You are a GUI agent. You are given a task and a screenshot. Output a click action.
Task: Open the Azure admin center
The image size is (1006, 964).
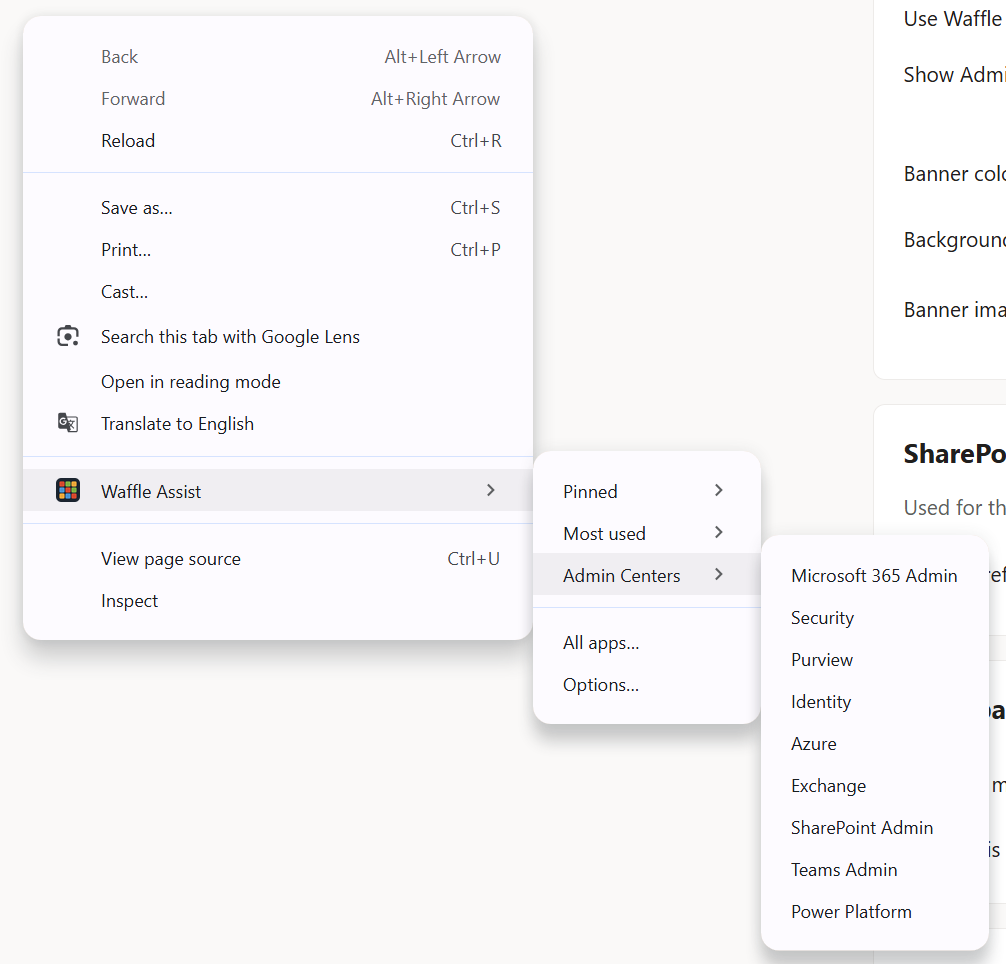(x=874, y=743)
